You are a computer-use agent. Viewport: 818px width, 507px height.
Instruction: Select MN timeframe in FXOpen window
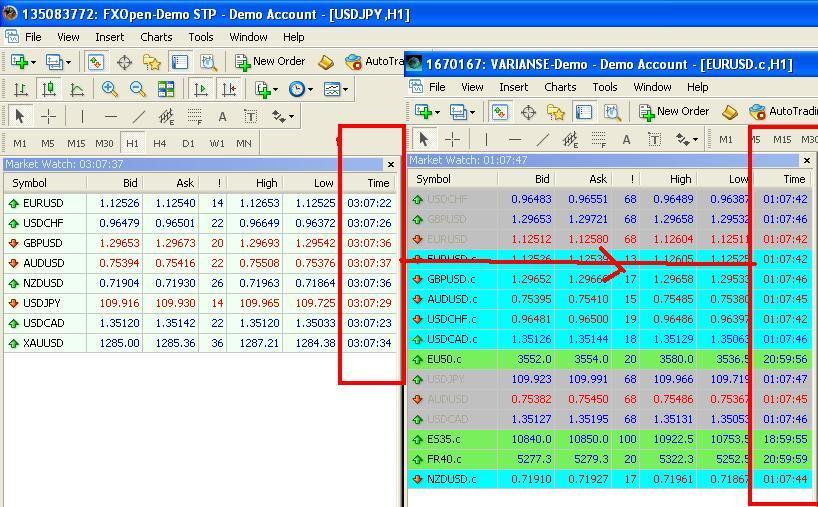coord(244,143)
